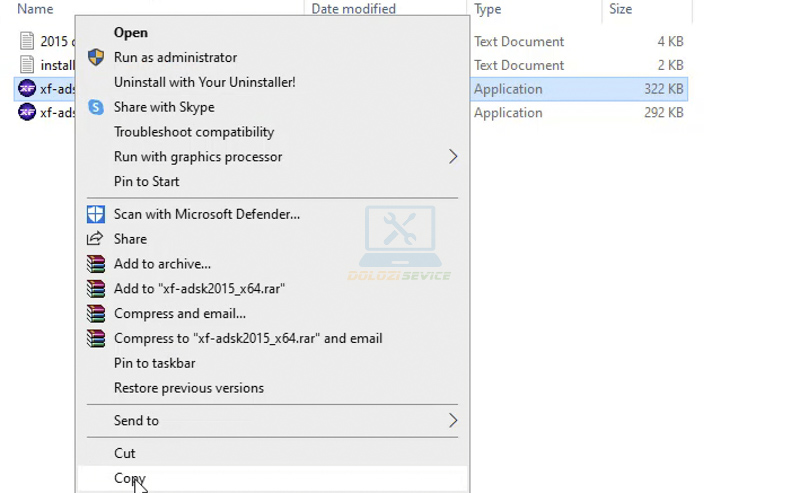Click the Microsoft Defender shield icon

pos(96,214)
